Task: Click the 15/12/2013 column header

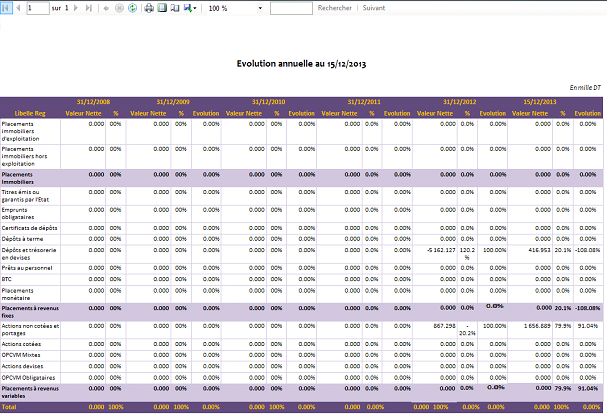Action: [540, 102]
